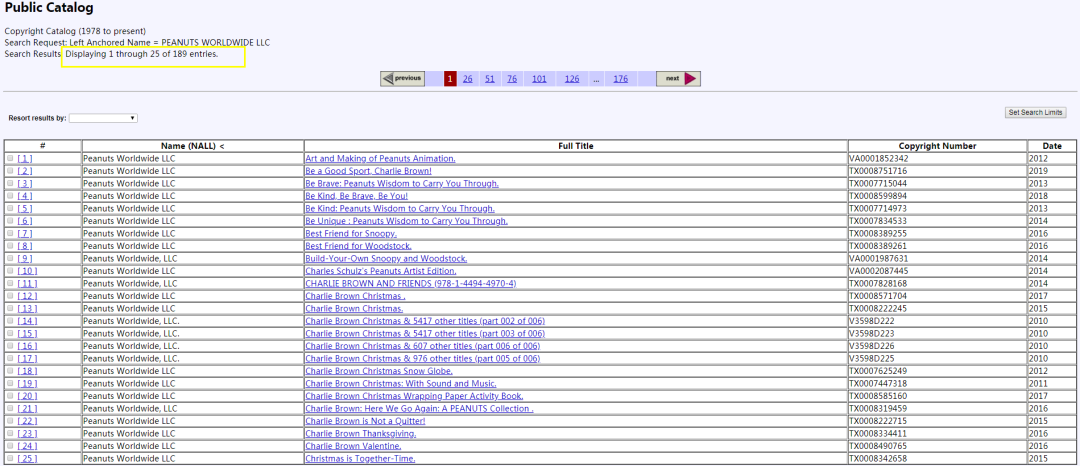Open Charlie Brown Valentine title
Screen dimensions: 1080x466
point(353,446)
